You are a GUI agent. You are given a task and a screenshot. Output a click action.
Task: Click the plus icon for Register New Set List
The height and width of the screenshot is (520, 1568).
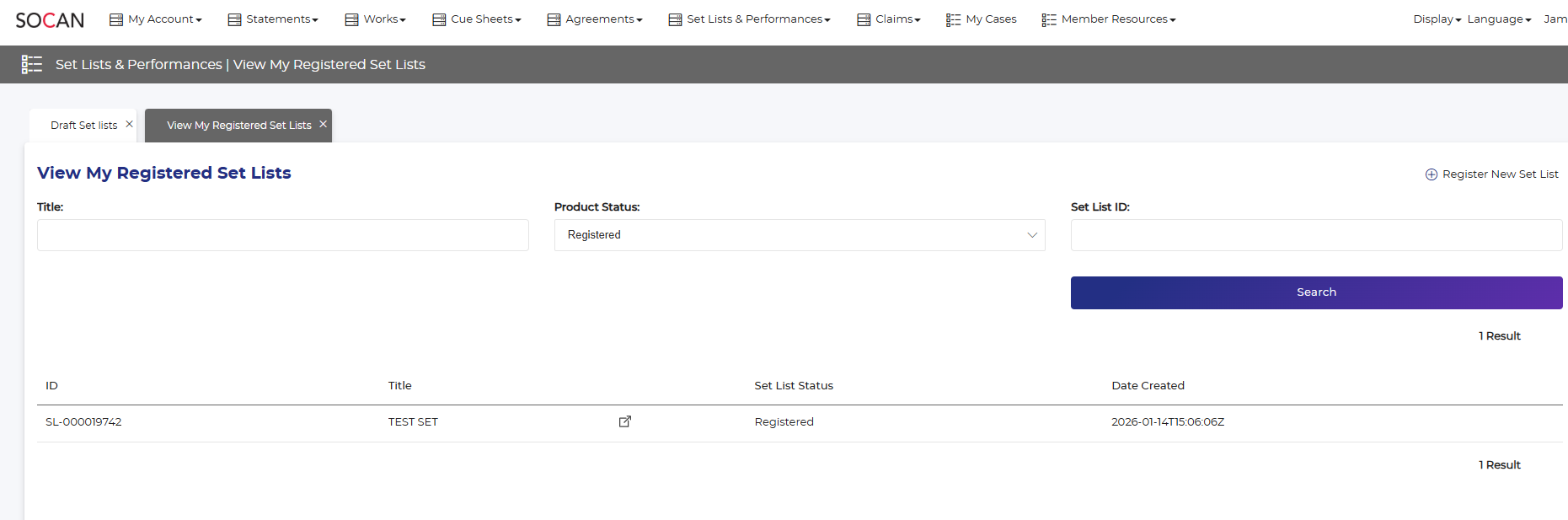point(1431,174)
